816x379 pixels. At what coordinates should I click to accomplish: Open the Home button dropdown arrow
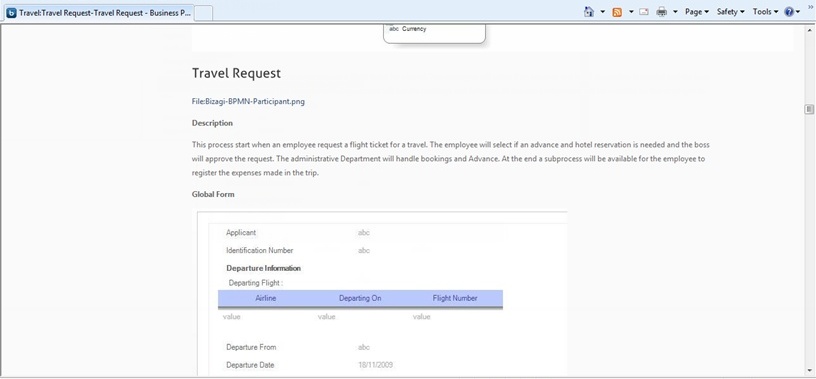[x=603, y=11]
